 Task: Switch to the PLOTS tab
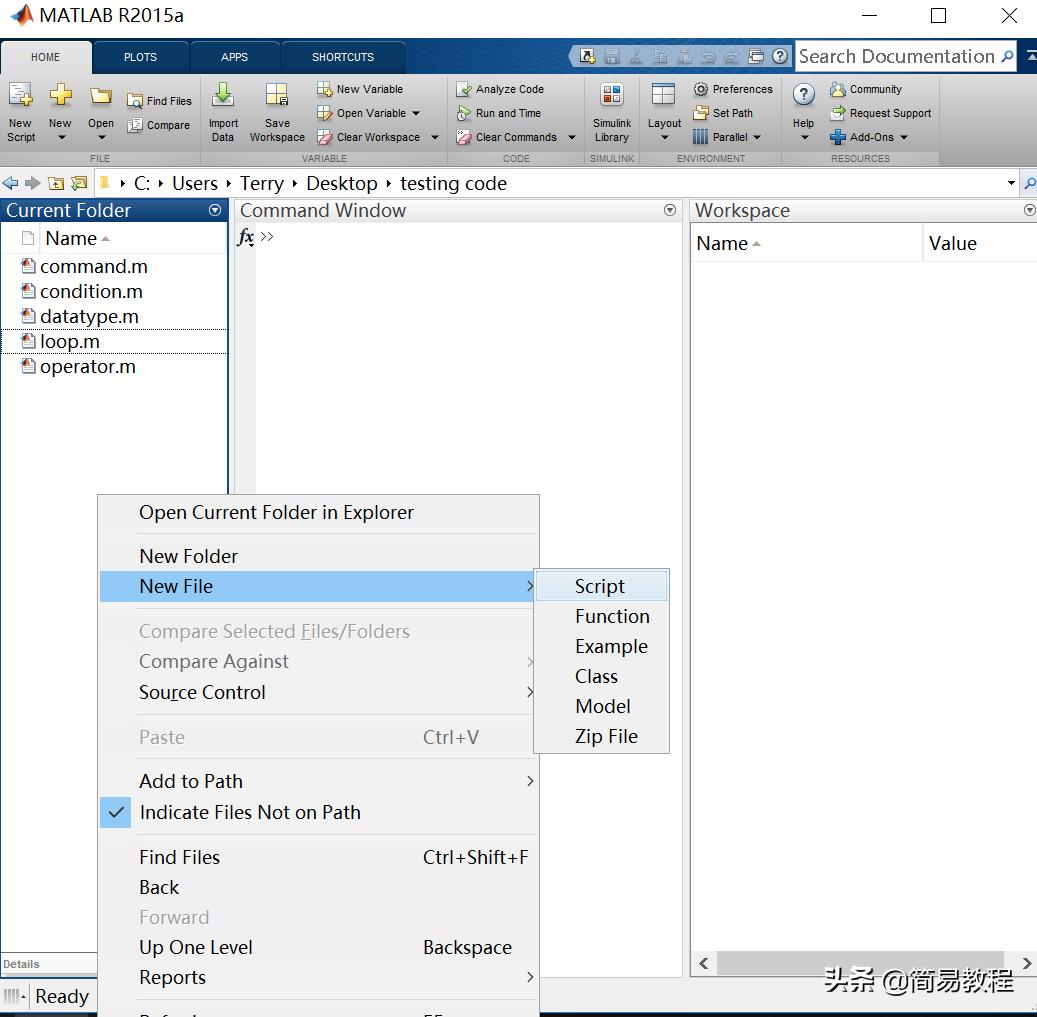[140, 57]
